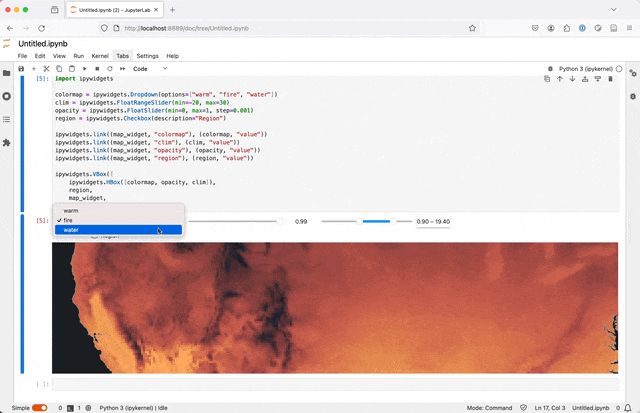Image resolution: width=640 pixels, height=413 pixels.
Task: Interrupt the kernel with the stop icon
Action: [97, 69]
